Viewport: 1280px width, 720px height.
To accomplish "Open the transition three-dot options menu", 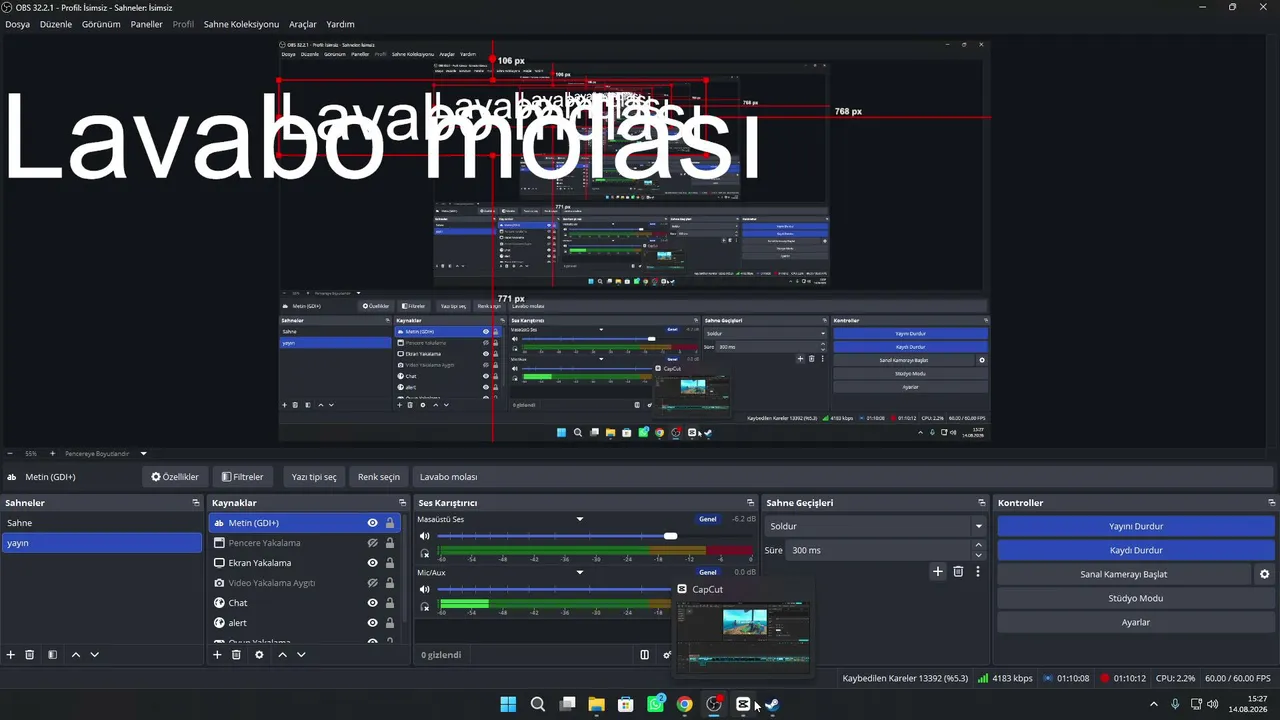I will pos(978,572).
